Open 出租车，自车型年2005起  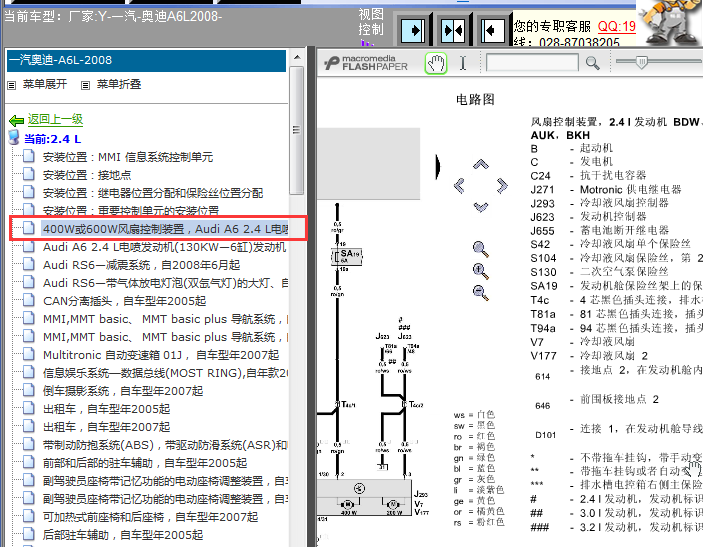[x=106, y=409]
